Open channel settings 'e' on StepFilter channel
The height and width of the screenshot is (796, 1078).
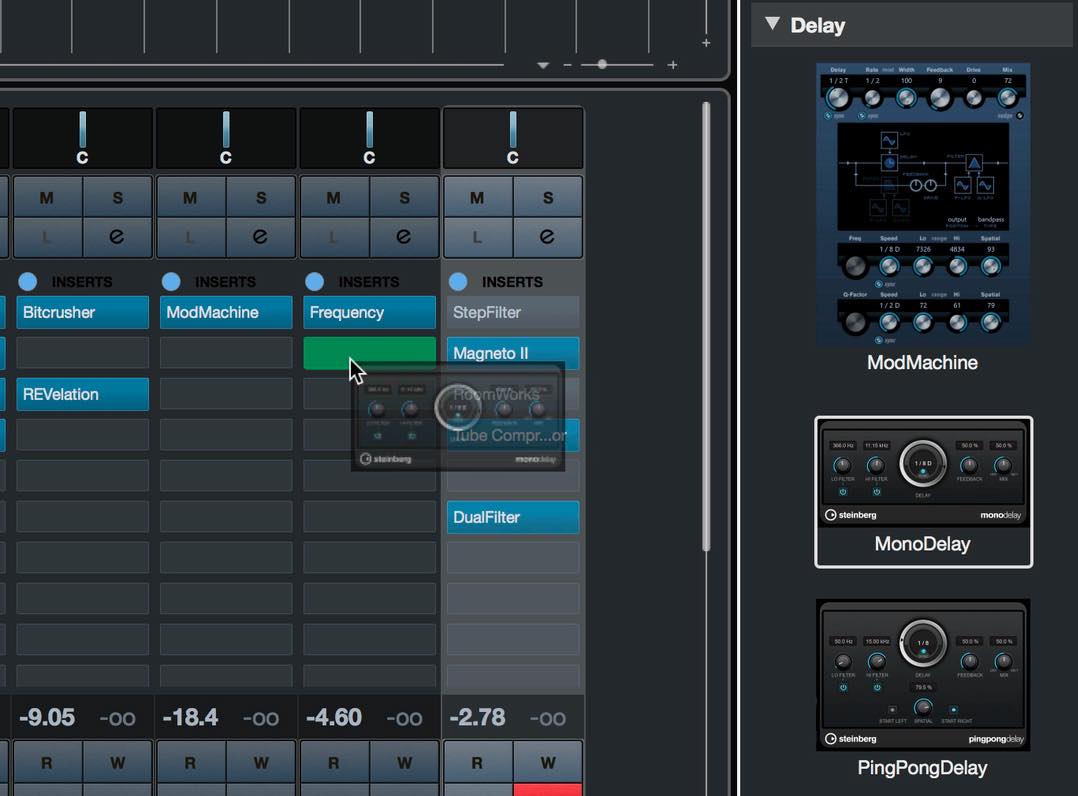tap(547, 236)
